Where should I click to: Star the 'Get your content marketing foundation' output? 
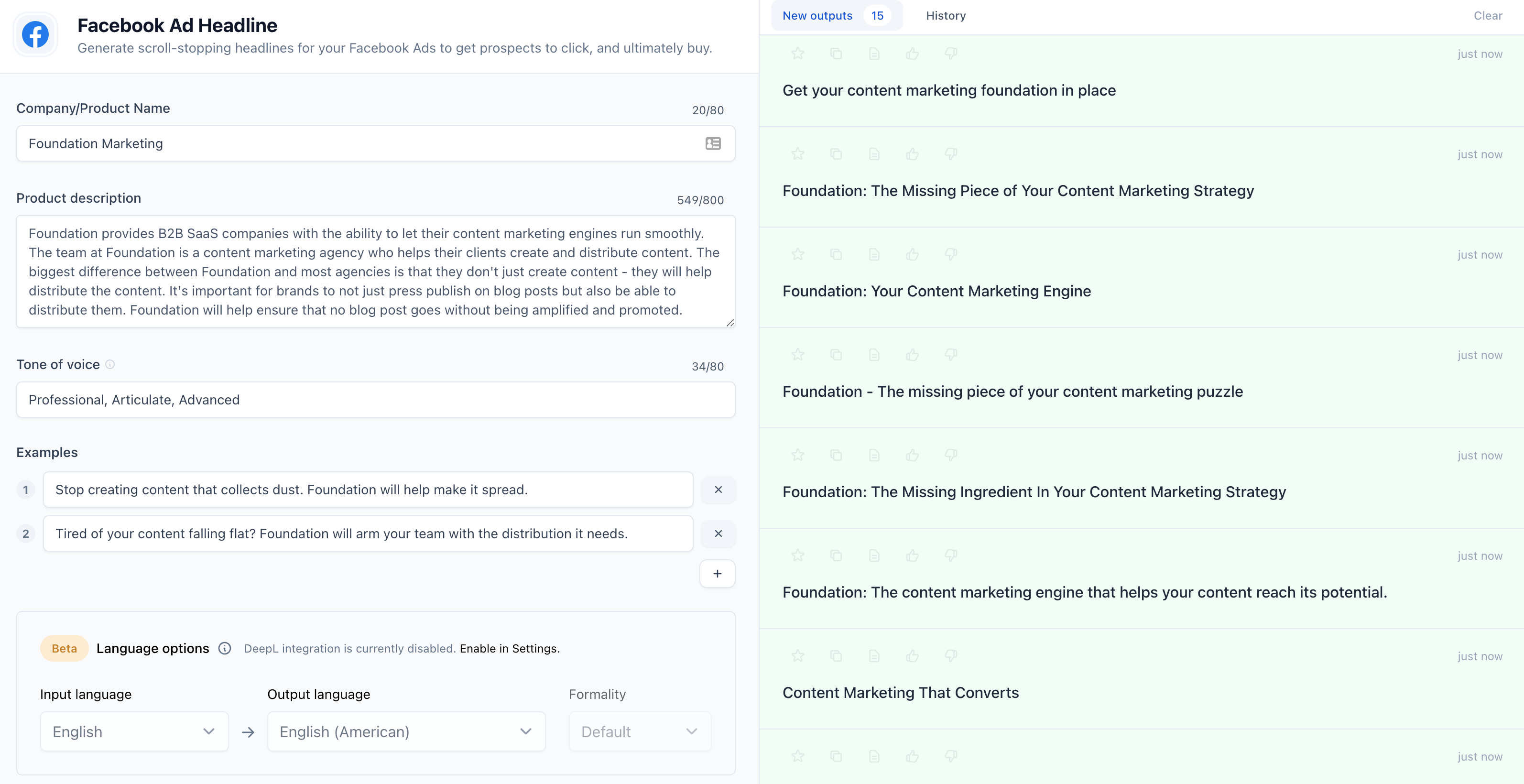point(797,54)
